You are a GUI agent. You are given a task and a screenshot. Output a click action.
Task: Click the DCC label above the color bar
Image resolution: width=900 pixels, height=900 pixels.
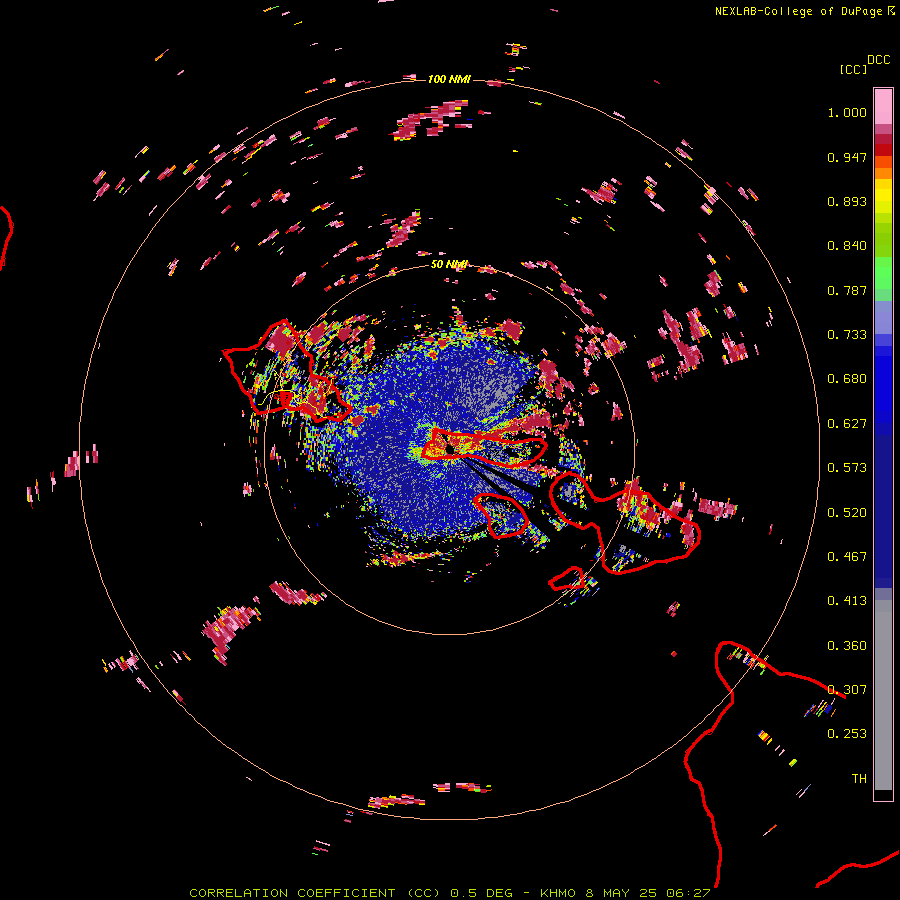coord(879,60)
